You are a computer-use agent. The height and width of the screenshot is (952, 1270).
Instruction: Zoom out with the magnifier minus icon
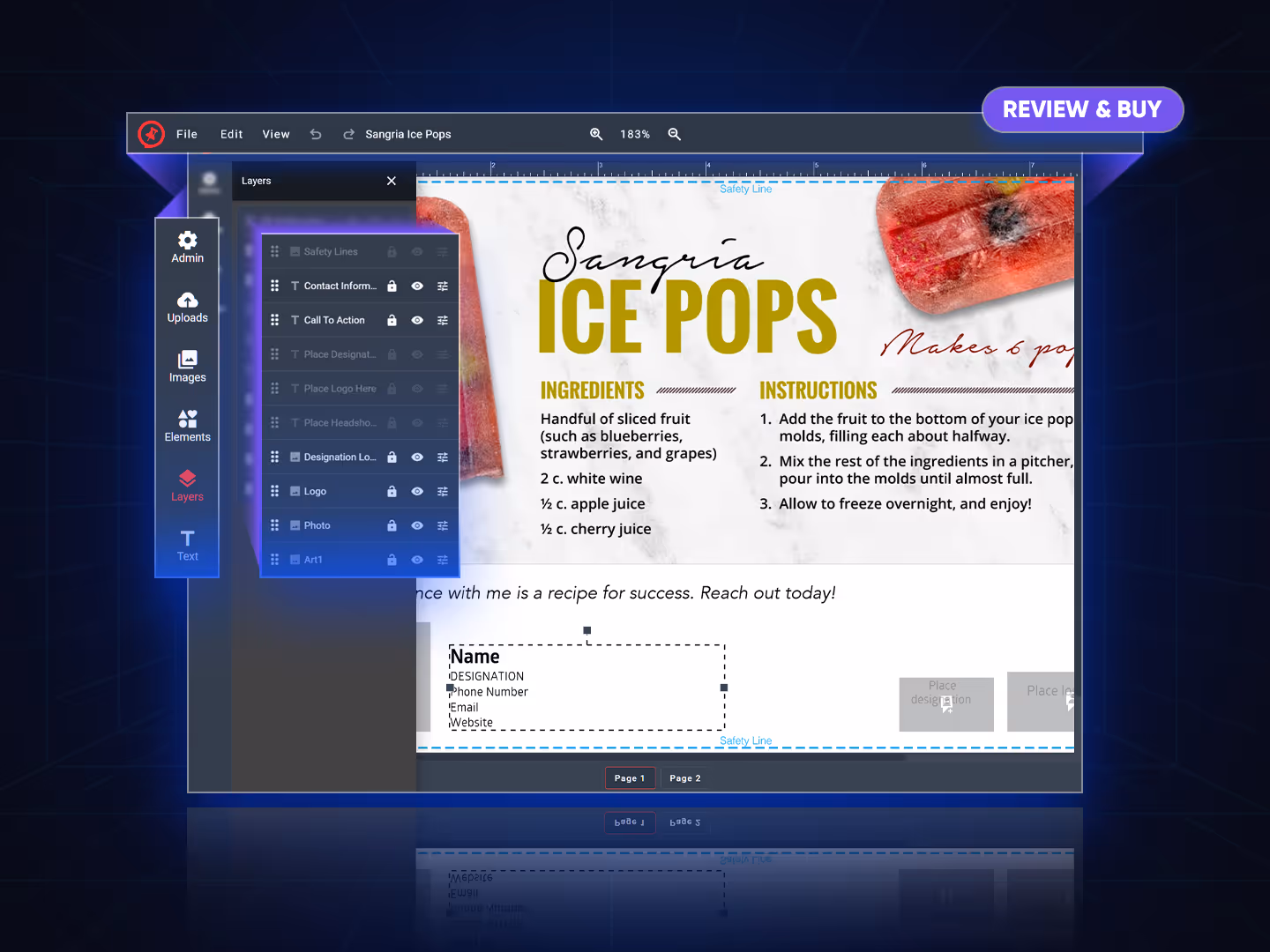(675, 134)
